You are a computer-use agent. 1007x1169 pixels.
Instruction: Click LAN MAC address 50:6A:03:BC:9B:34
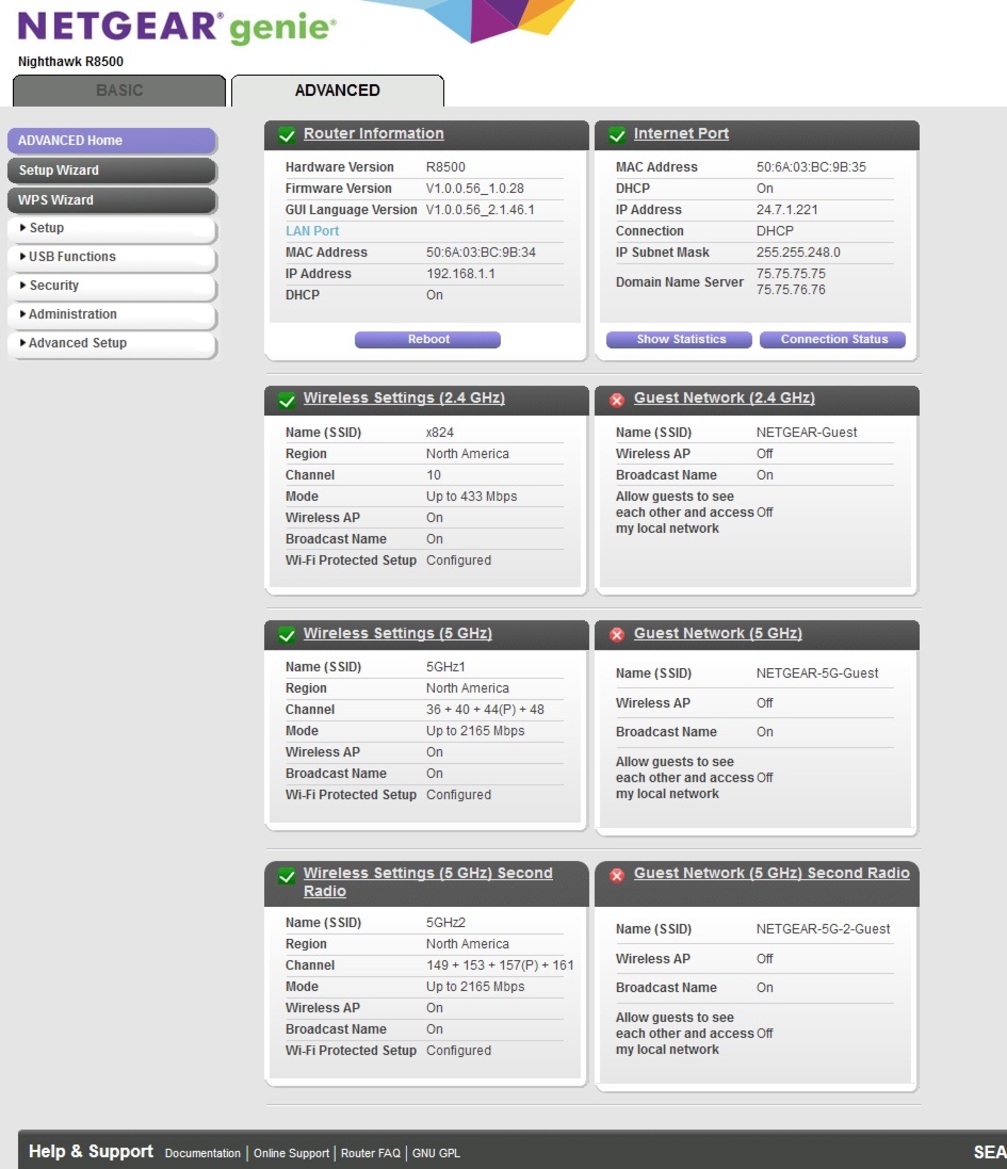click(481, 253)
